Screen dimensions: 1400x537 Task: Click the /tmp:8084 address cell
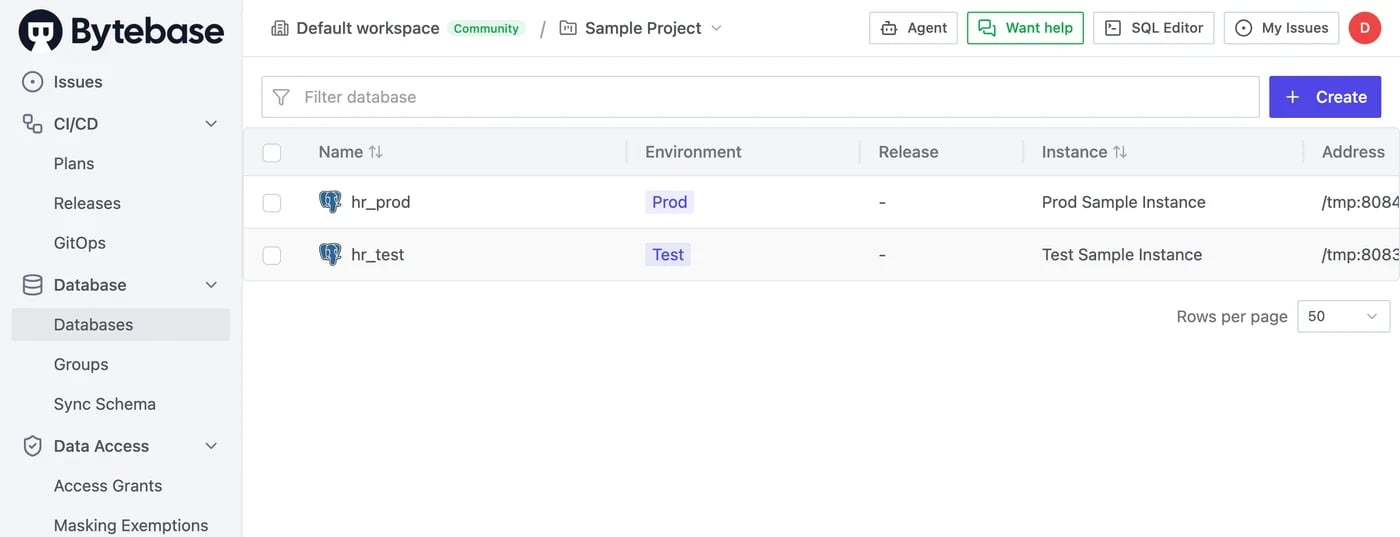[1360, 202]
